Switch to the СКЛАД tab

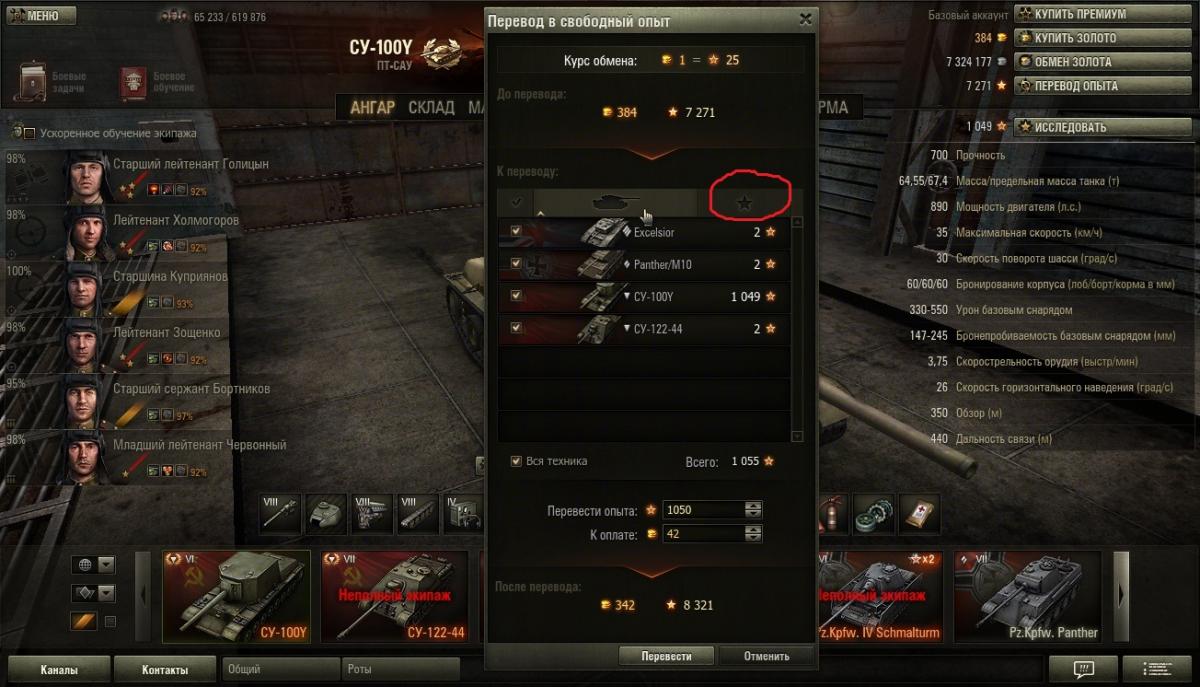coord(431,107)
